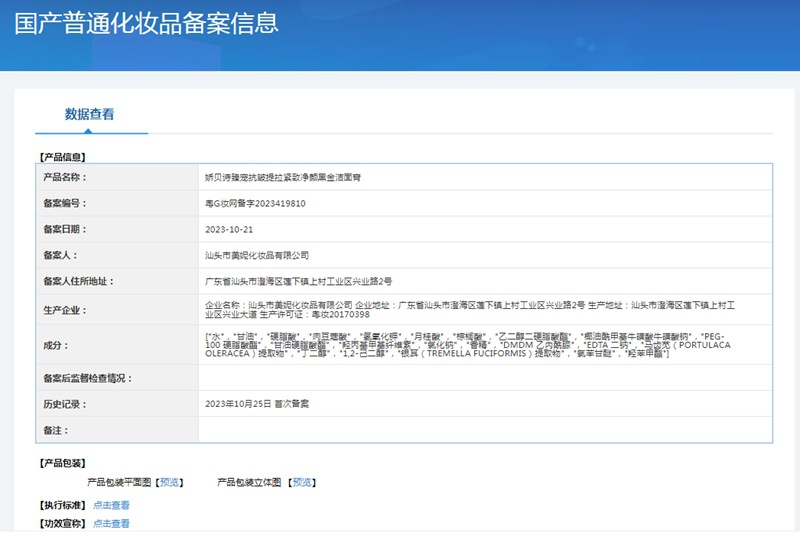
Task: Select the 成分 label cell
Action: coord(117,345)
